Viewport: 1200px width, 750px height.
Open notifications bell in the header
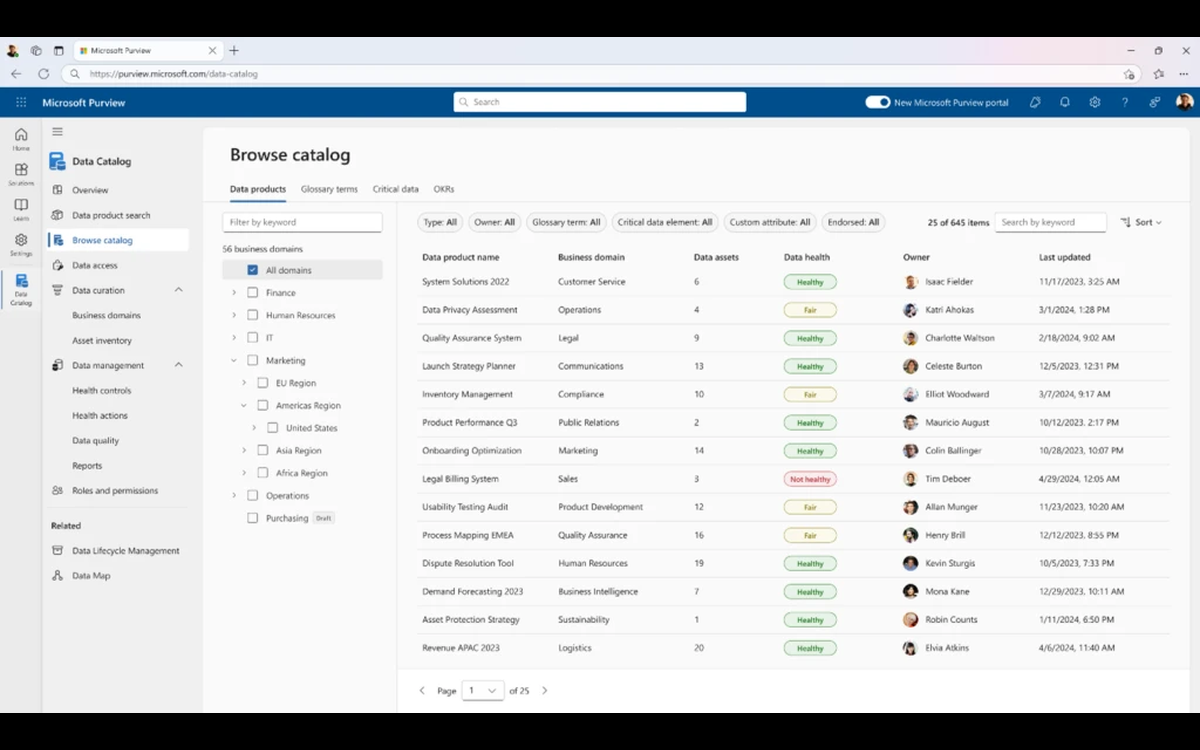[1065, 102]
